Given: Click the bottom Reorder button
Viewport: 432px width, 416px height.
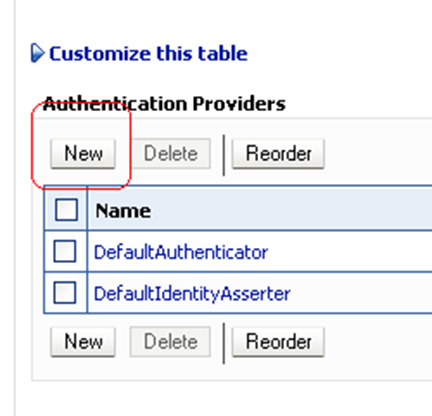Looking at the screenshot, I should pos(278,342).
